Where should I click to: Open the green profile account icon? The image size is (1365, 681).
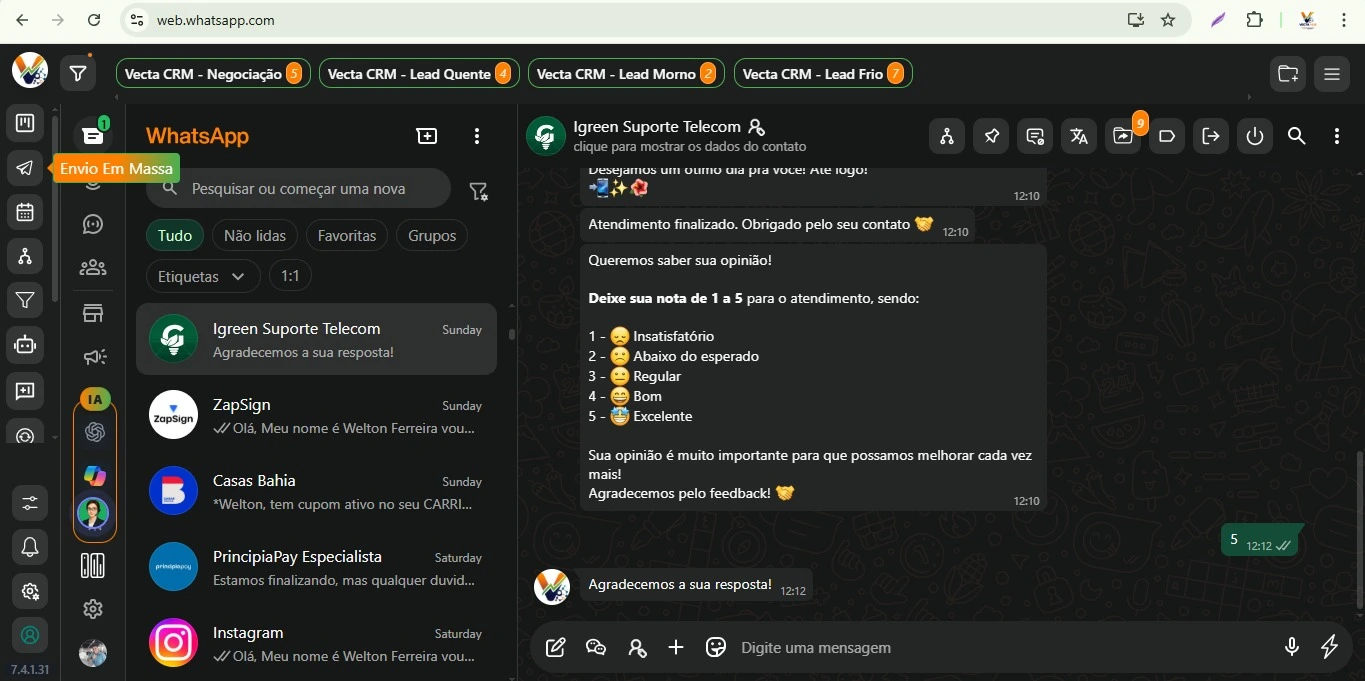[30, 635]
